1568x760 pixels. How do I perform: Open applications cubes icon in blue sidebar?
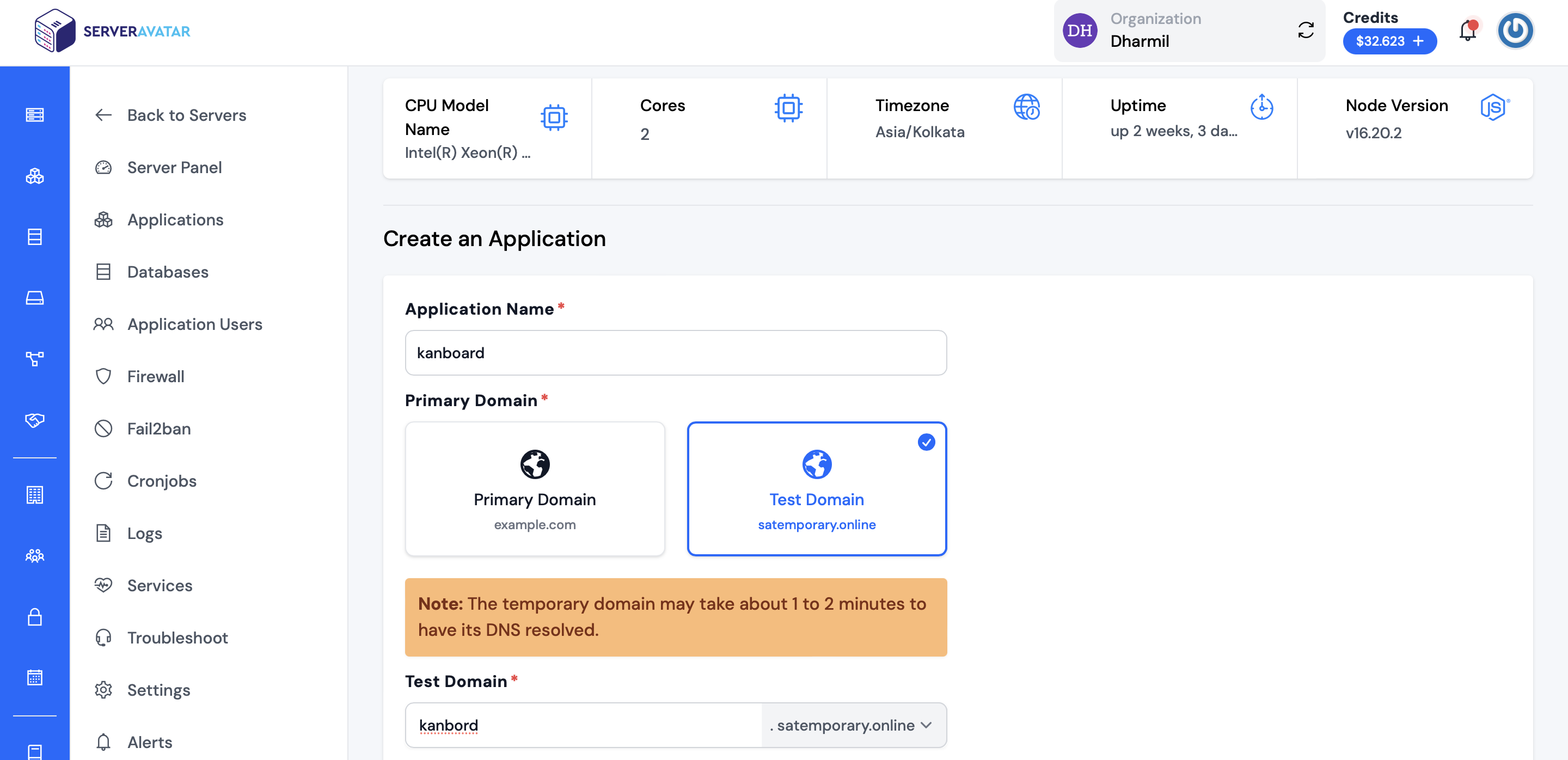[35, 176]
